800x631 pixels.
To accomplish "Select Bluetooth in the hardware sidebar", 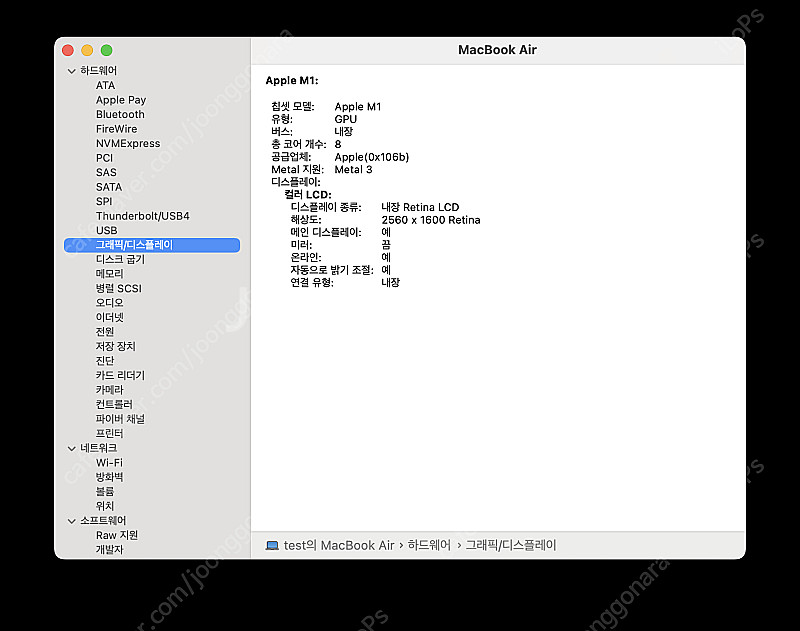I will [120, 114].
